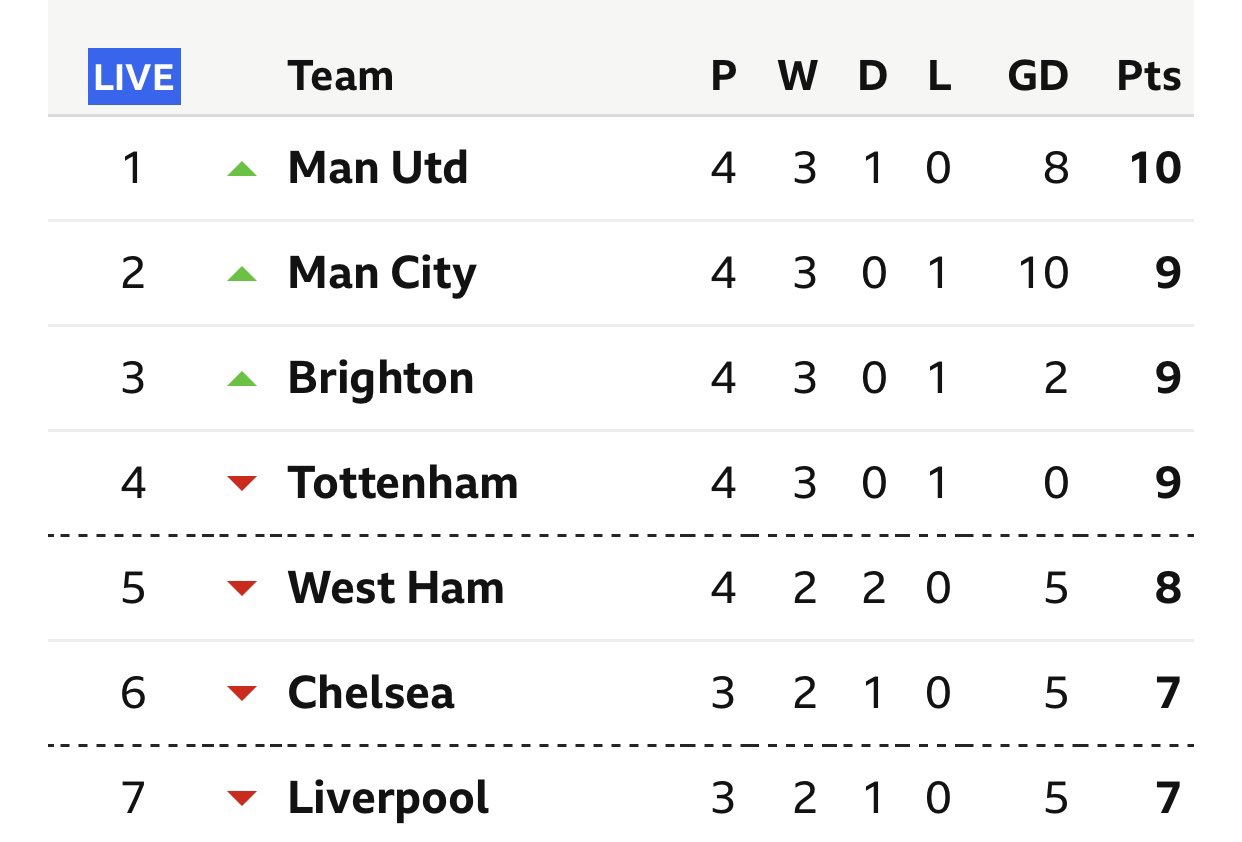This screenshot has height=842, width=1242.
Task: Select the Brighton team name
Action: point(381,380)
